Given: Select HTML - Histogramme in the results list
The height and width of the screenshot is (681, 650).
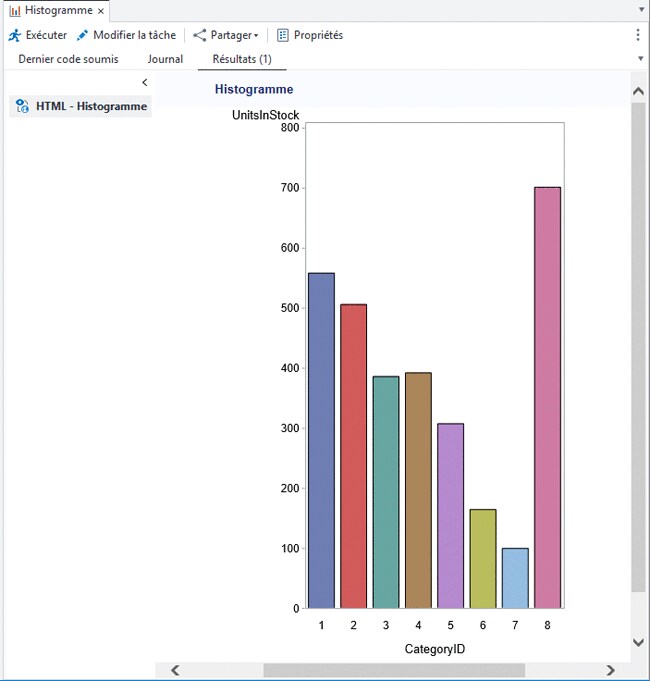Looking at the screenshot, I should pos(91,106).
